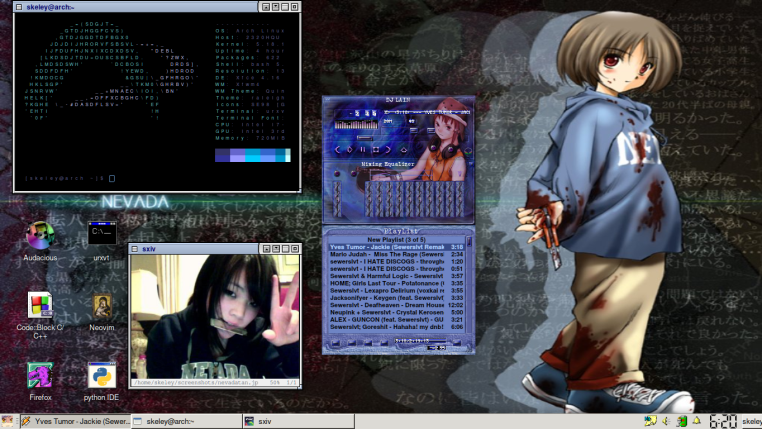Open the green power manager tray icon
Image resolution: width=762 pixels, height=429 pixels.
pos(682,421)
